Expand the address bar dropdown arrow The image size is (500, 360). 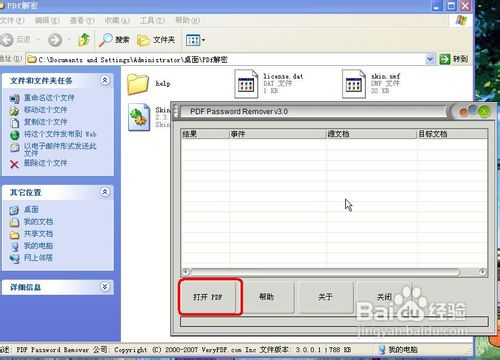click(x=430, y=60)
